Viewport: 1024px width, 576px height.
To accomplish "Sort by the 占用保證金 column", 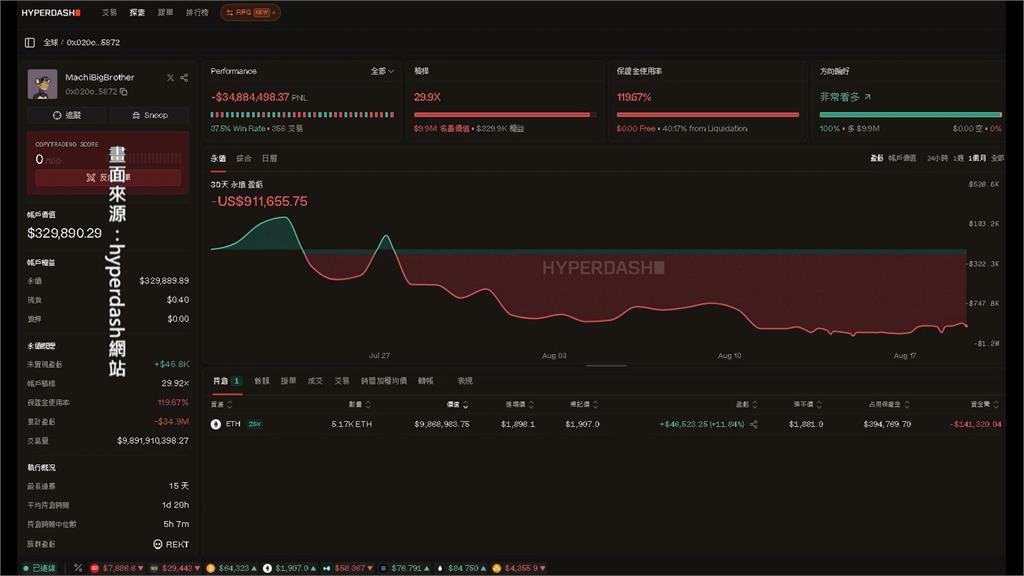I will tap(889, 405).
